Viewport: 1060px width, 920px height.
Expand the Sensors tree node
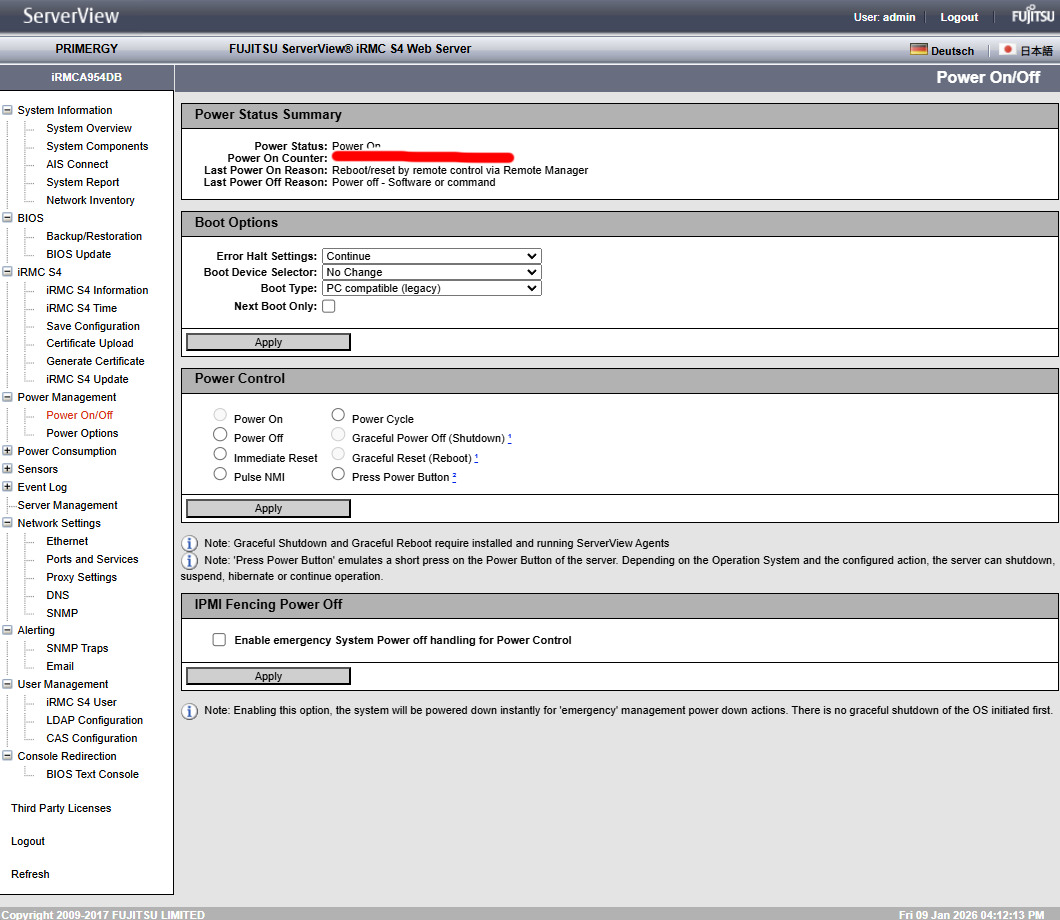coord(7,468)
